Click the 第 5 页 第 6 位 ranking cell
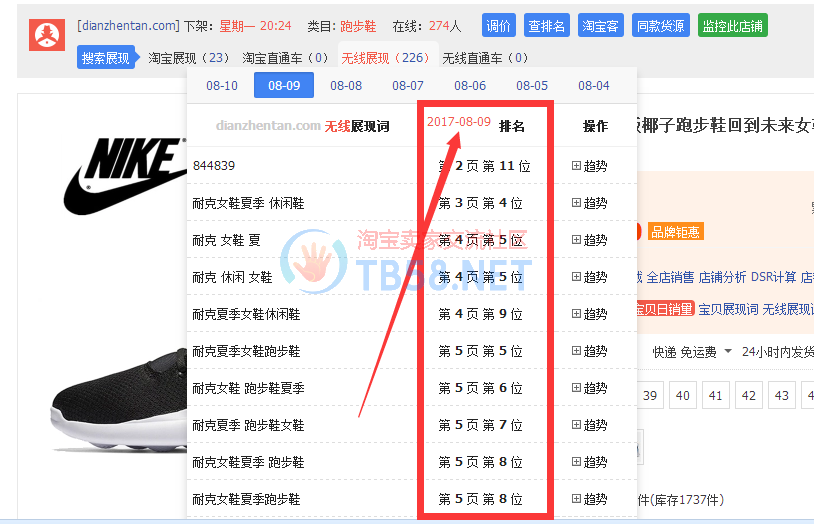The image size is (814, 524). [x=480, y=387]
